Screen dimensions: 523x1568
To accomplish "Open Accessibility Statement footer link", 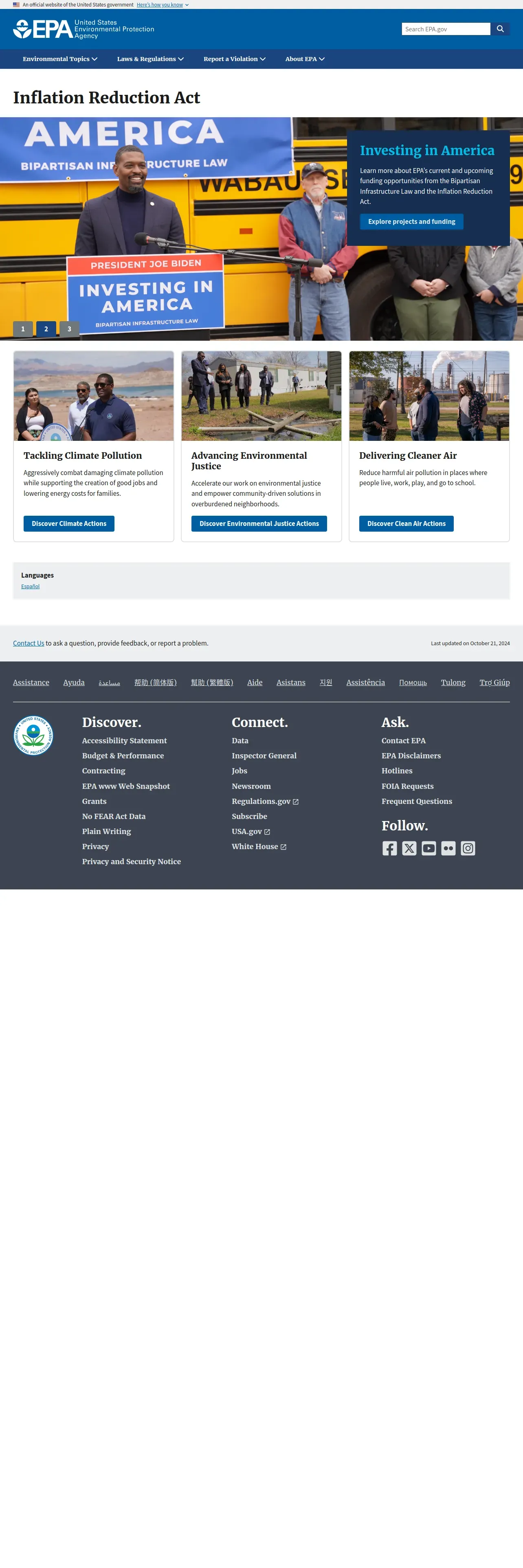I will [x=124, y=741].
